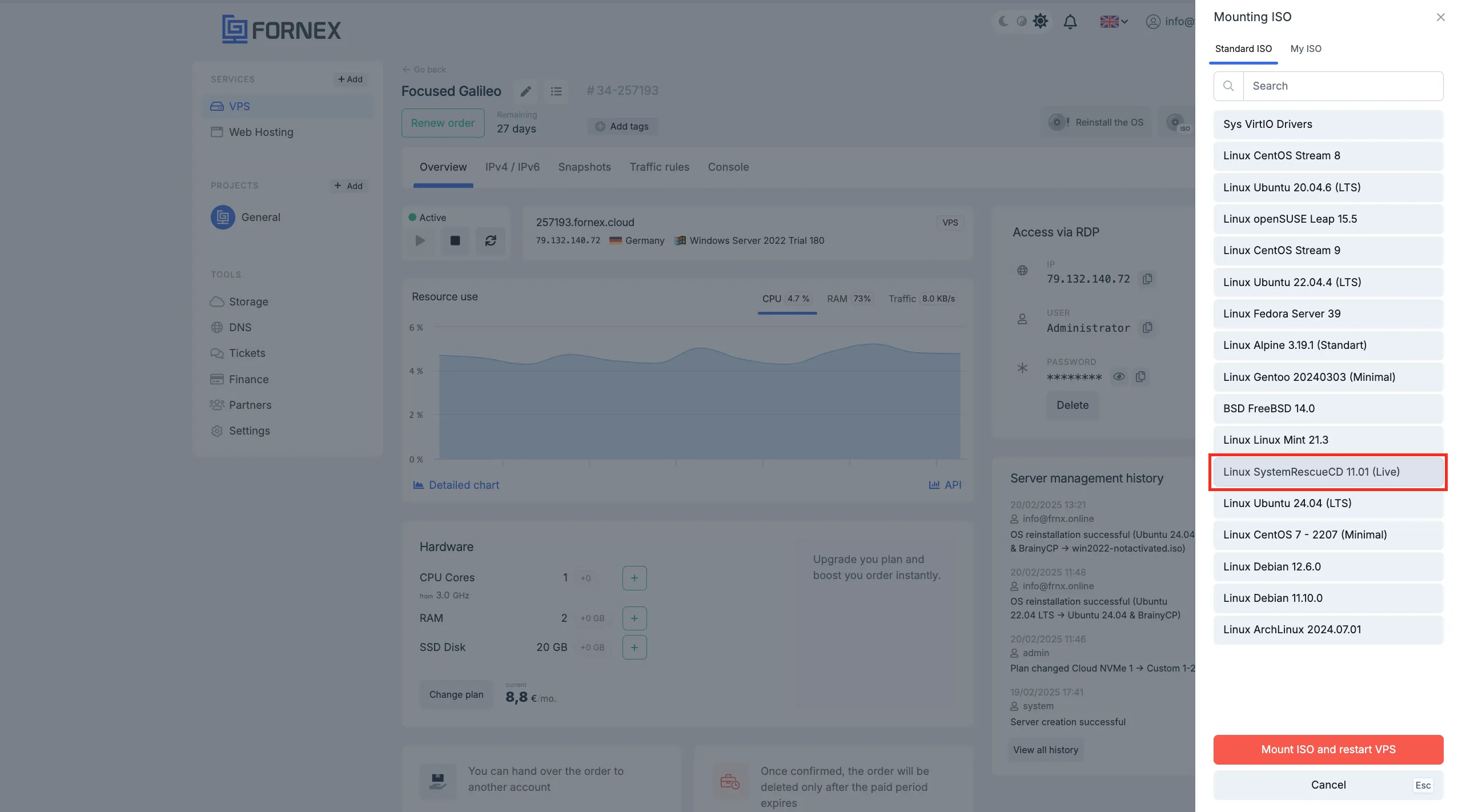1462x812 pixels.
Task: Add a new service
Action: click(x=350, y=79)
